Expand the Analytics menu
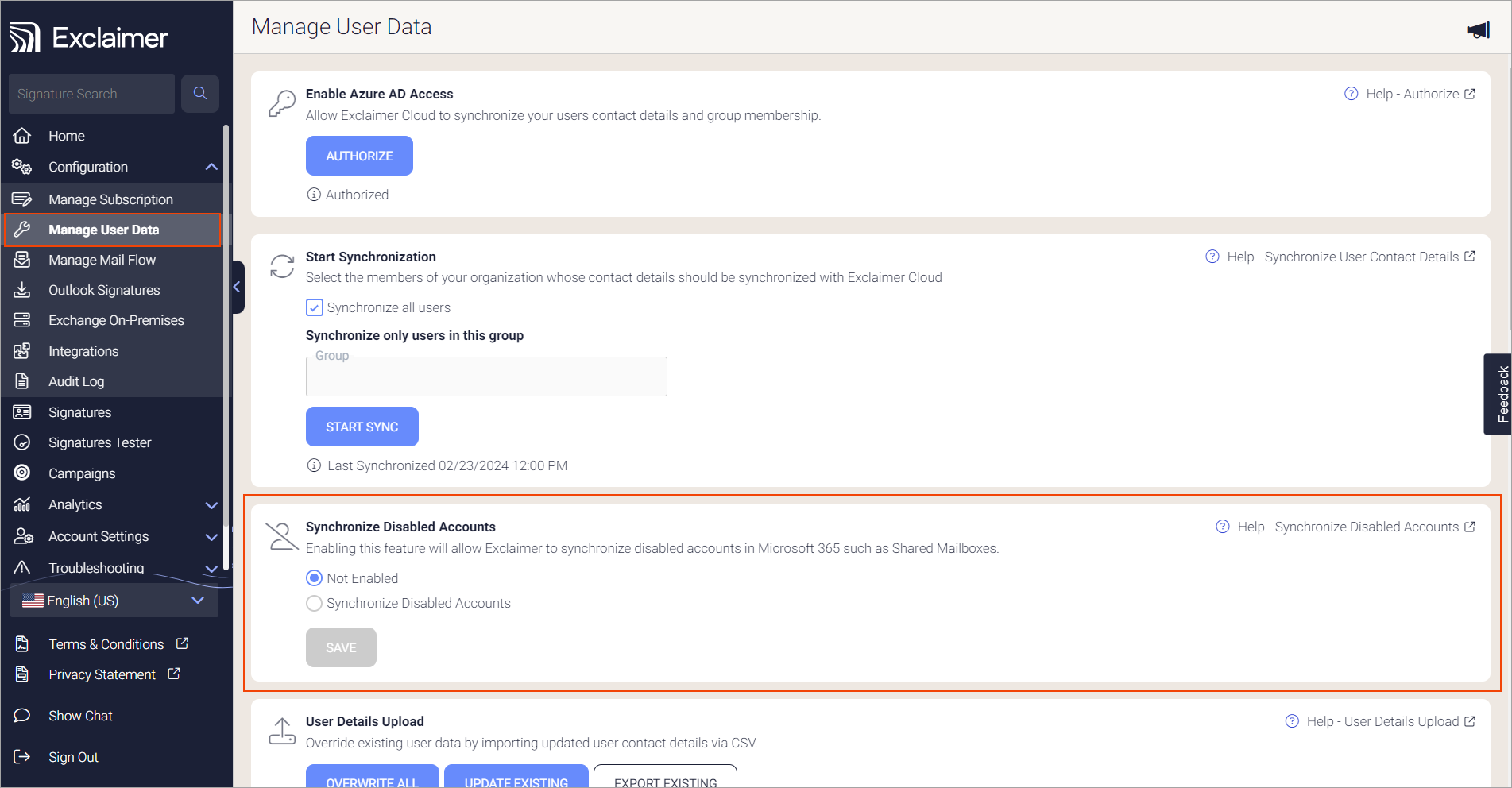1512x788 pixels. tap(211, 504)
